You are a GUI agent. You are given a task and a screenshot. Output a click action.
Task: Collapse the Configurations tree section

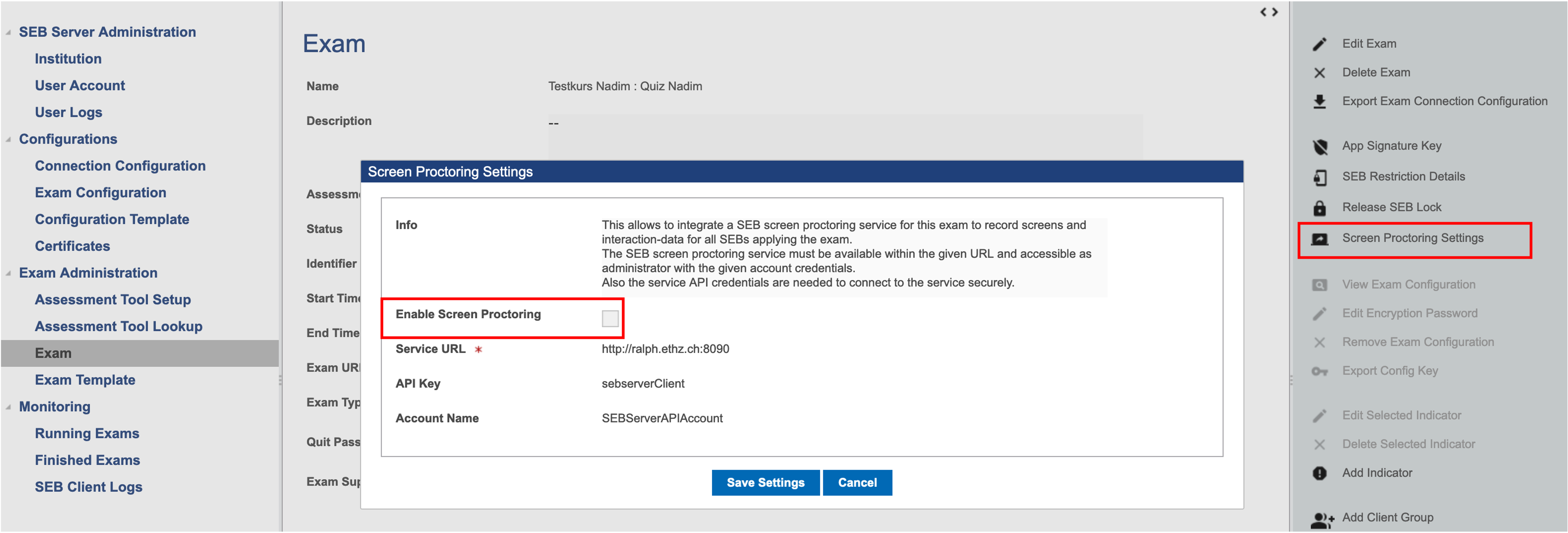tap(9, 139)
